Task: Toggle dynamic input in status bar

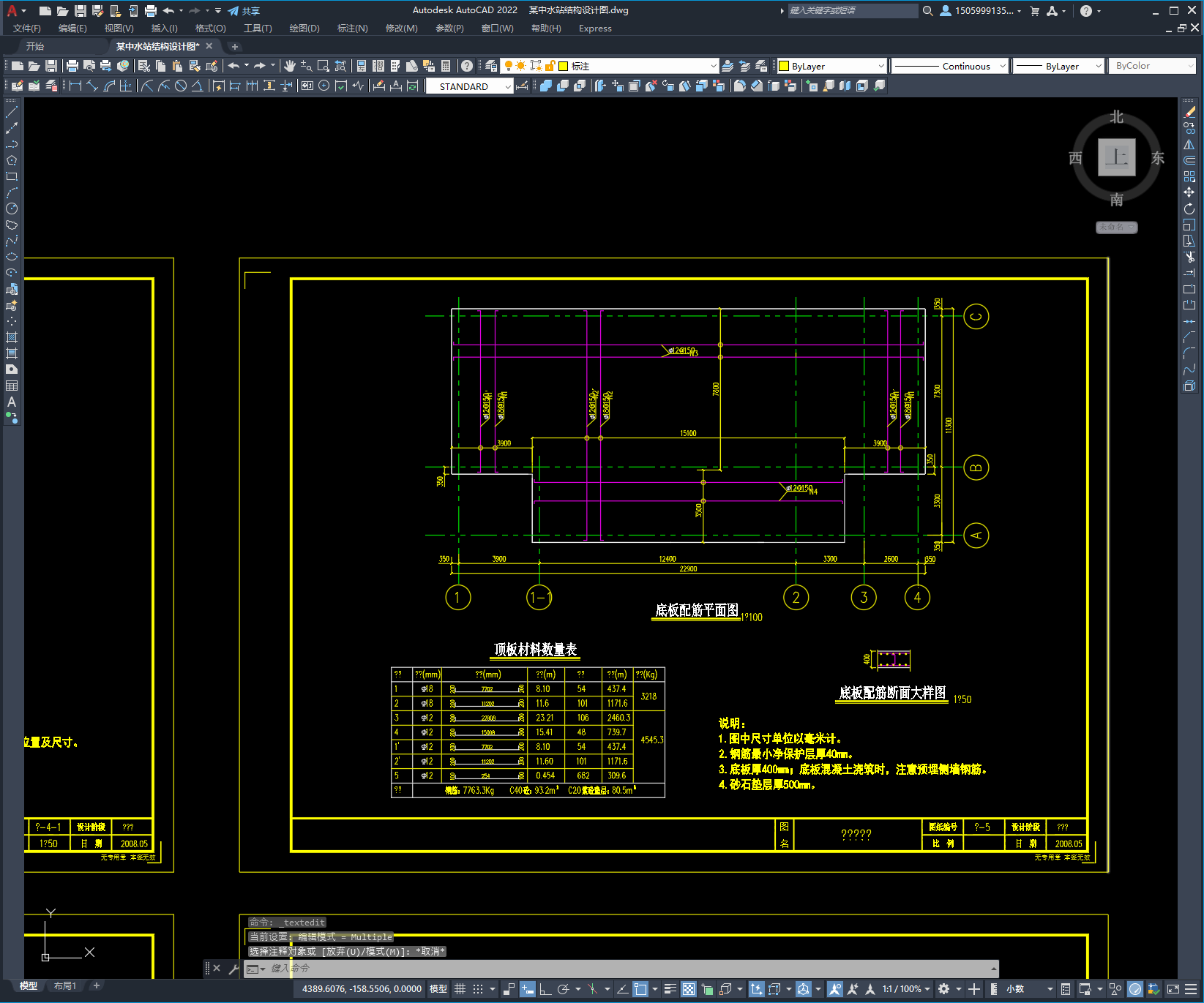Action: pos(528,989)
